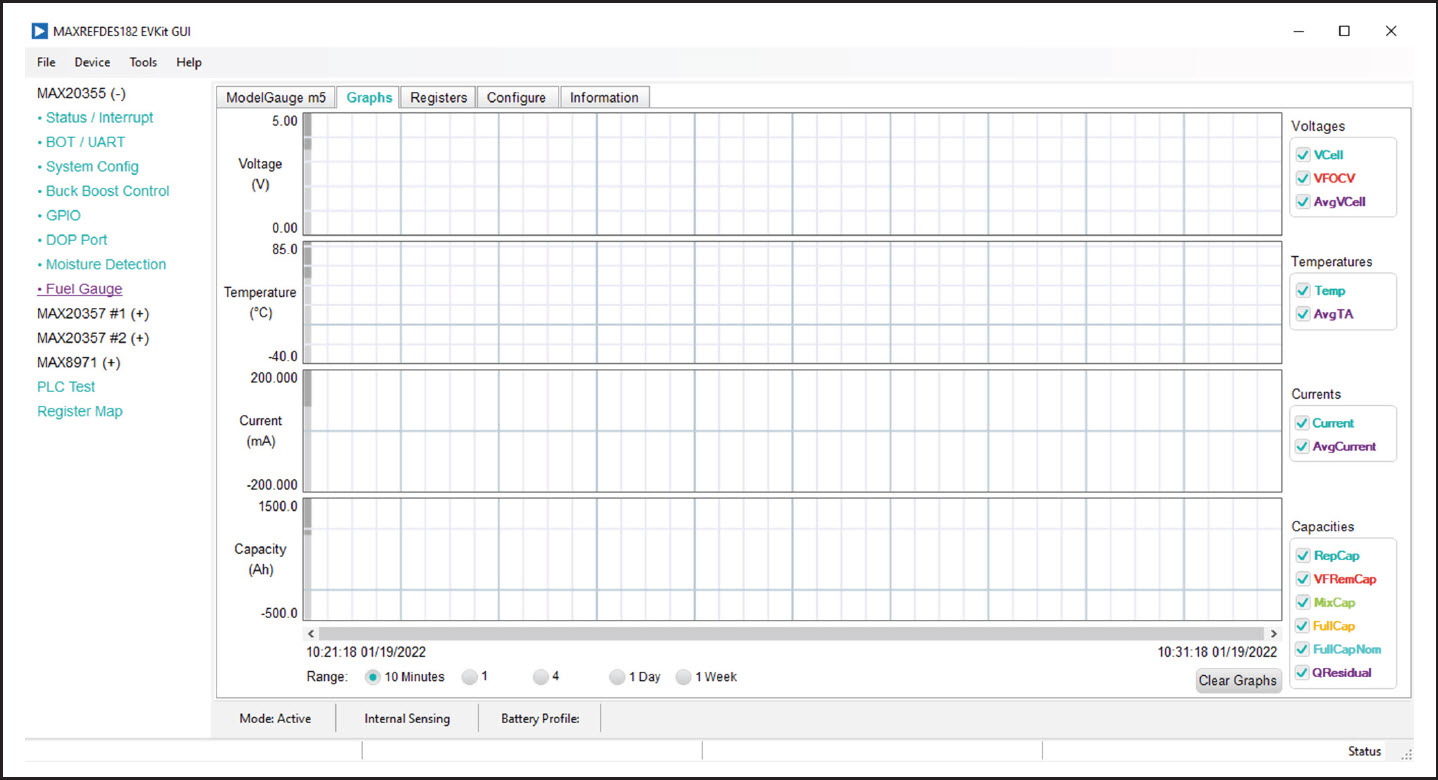This screenshot has height=780, width=1438.
Task: Choose the 1 Week range radio button
Action: tap(684, 677)
